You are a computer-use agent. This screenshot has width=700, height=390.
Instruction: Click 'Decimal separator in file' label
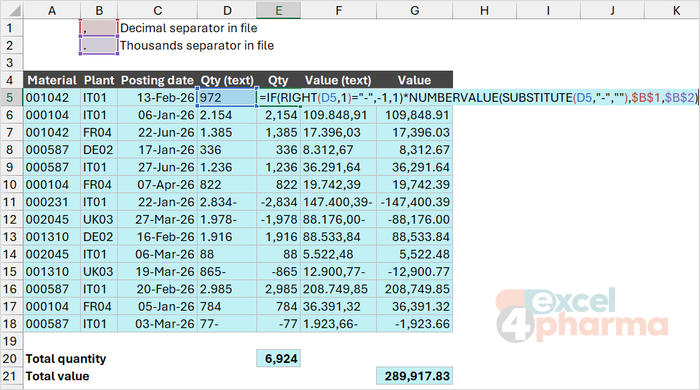[188, 28]
